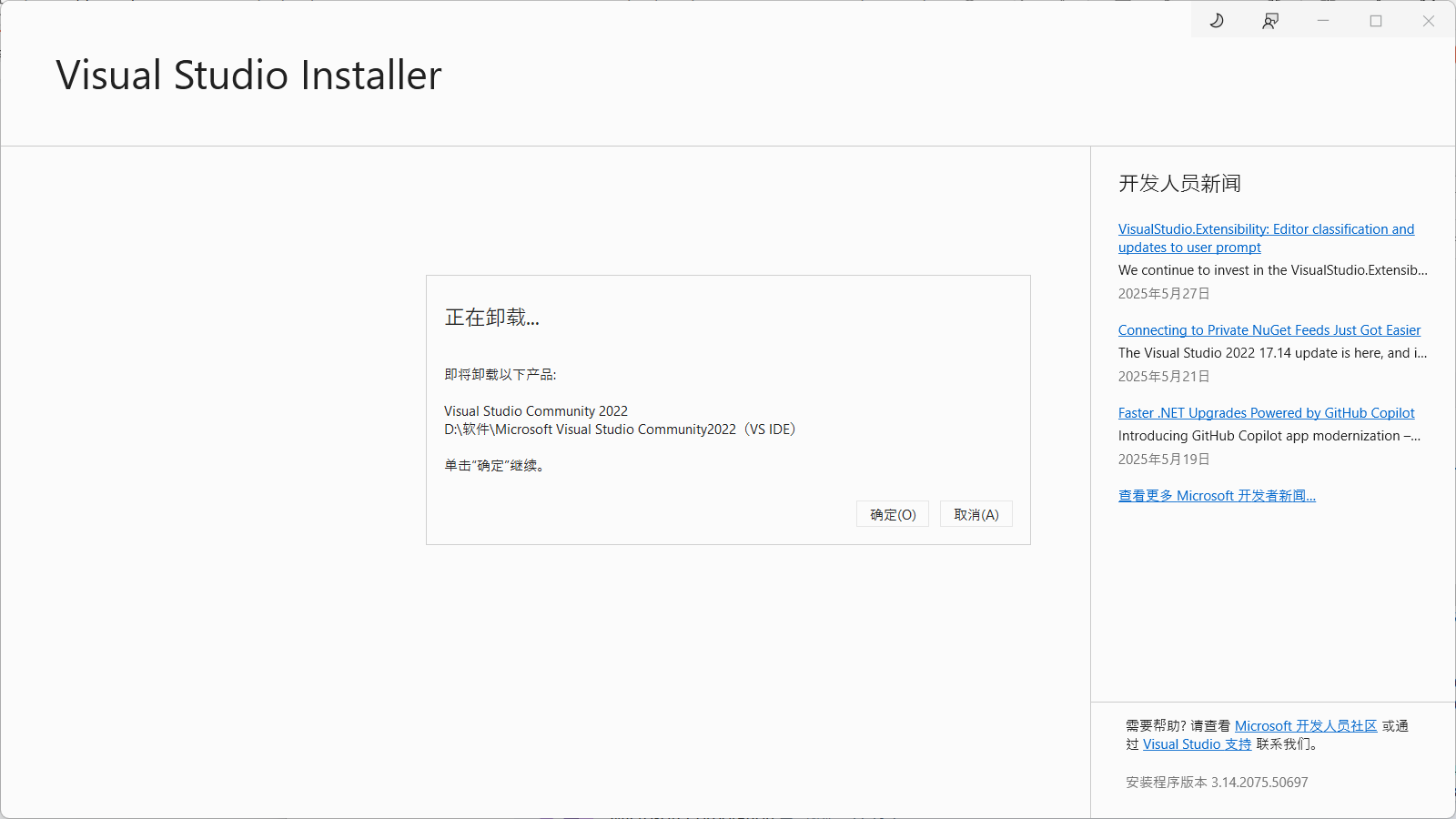Select the 2025年5月27日 date
This screenshot has height=819, width=1456.
[1164, 294]
